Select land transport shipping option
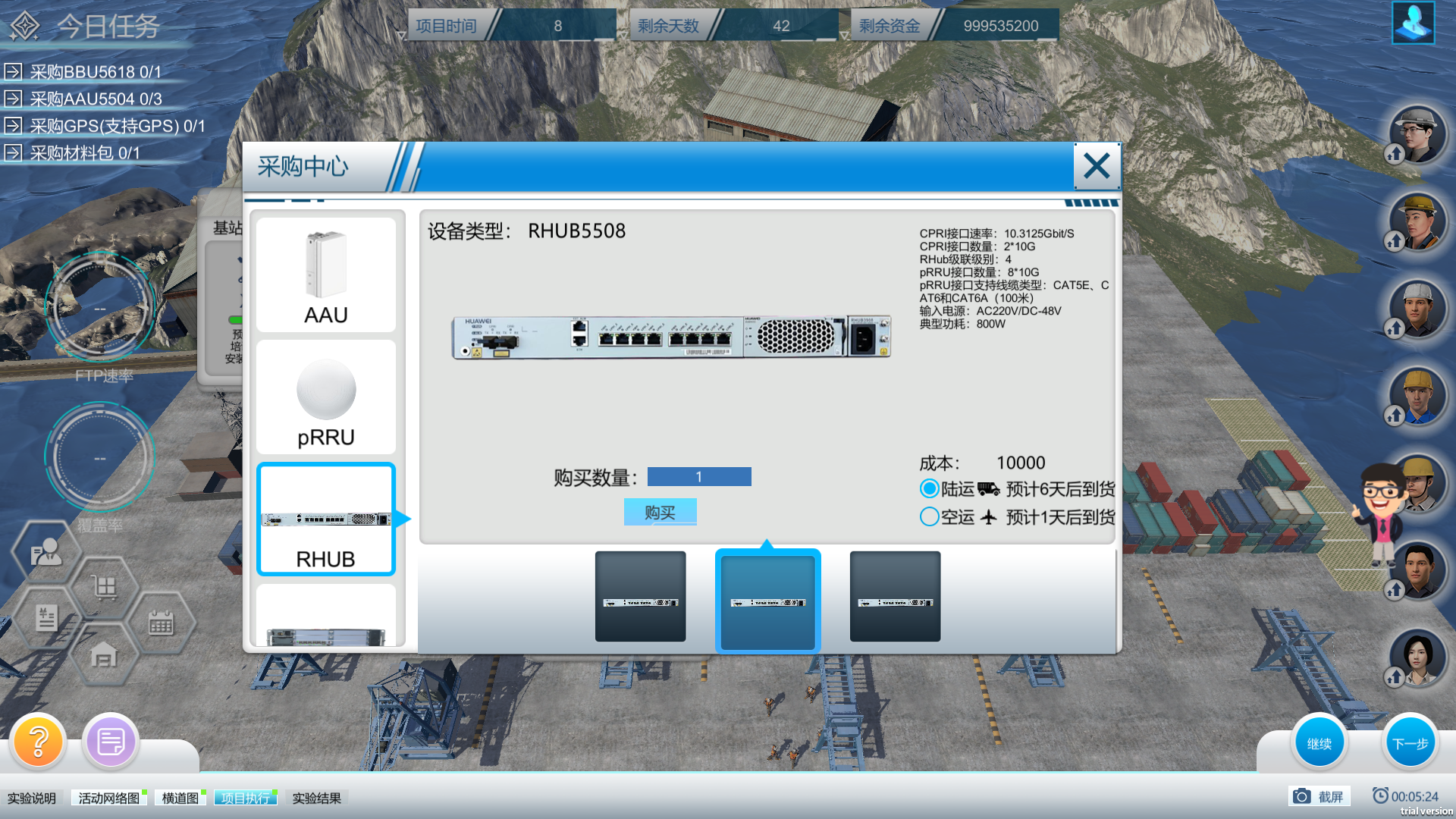Screen dimensions: 1456x819 point(930,488)
